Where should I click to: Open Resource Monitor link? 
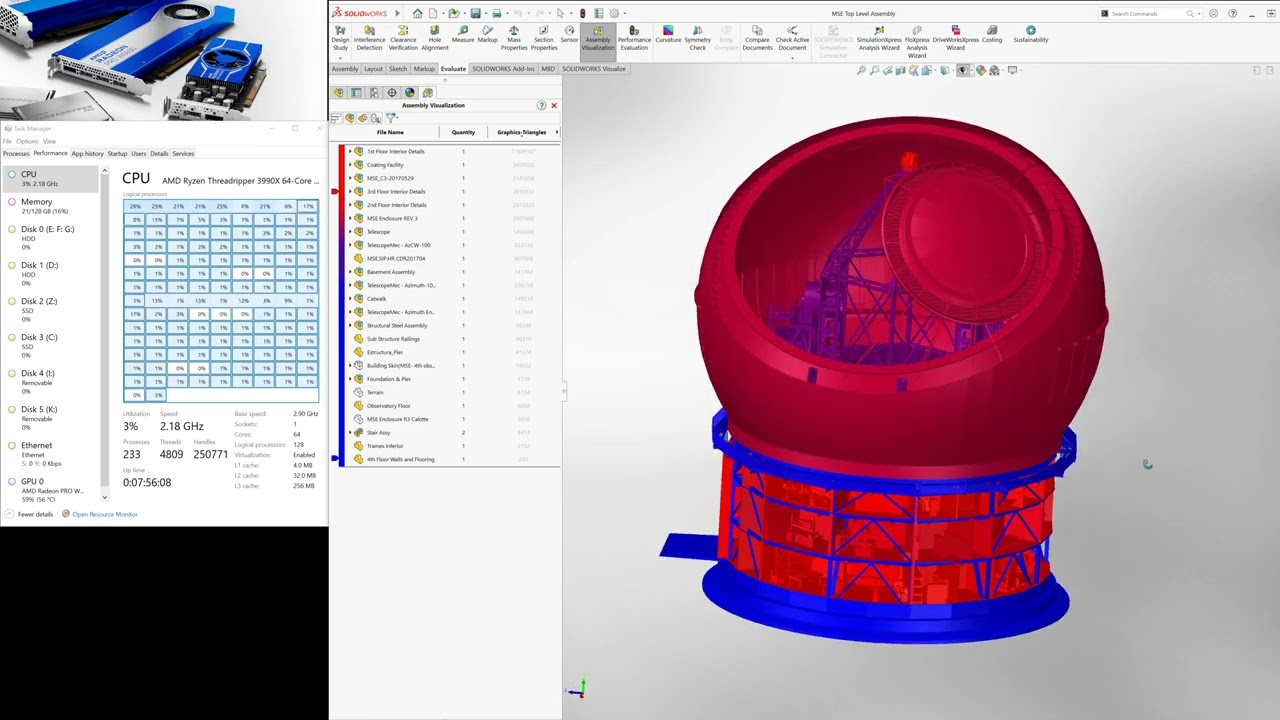(100, 514)
